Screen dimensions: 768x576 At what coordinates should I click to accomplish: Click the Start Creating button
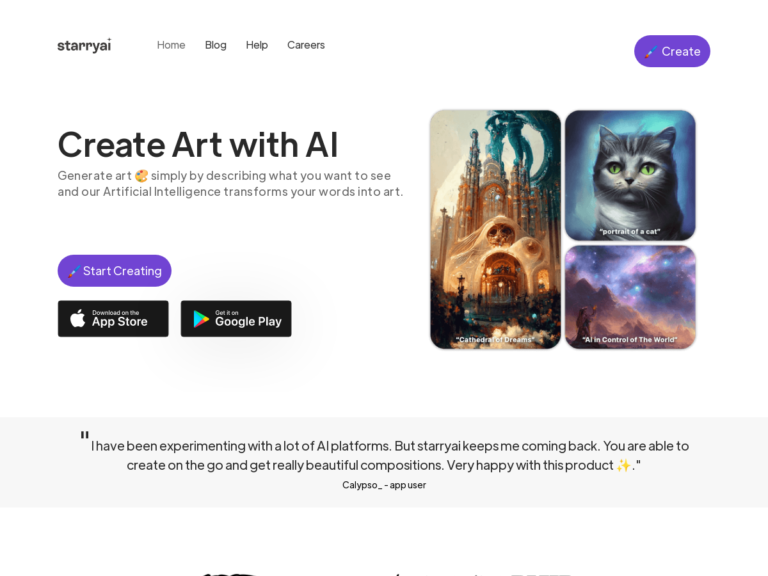[x=115, y=270]
